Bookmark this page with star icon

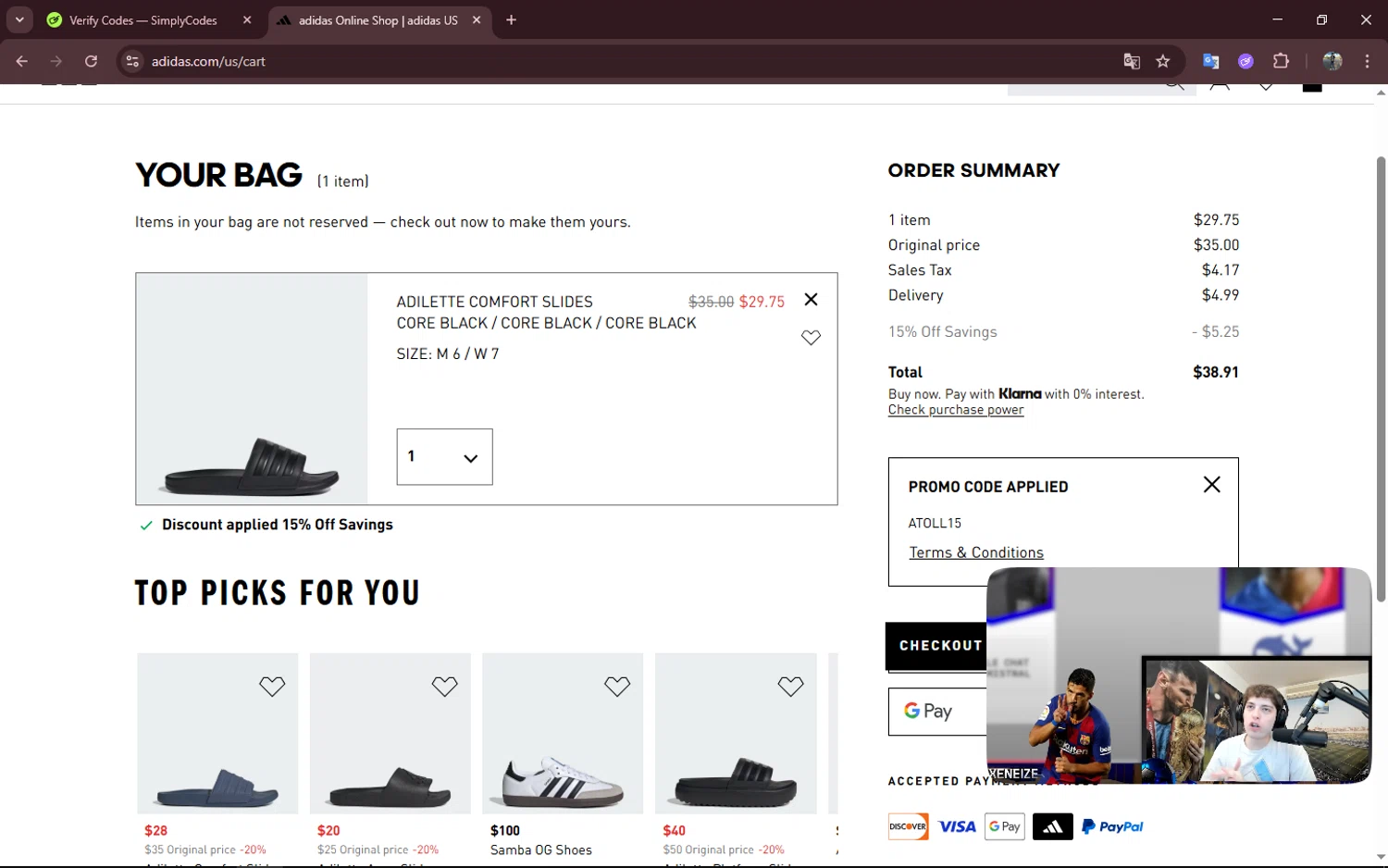1163,61
